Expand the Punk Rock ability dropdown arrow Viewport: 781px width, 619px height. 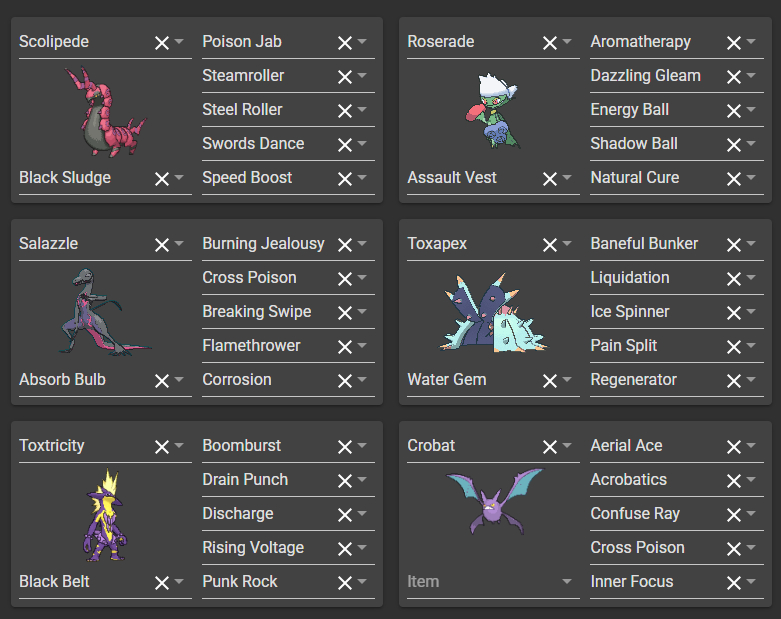(362, 582)
